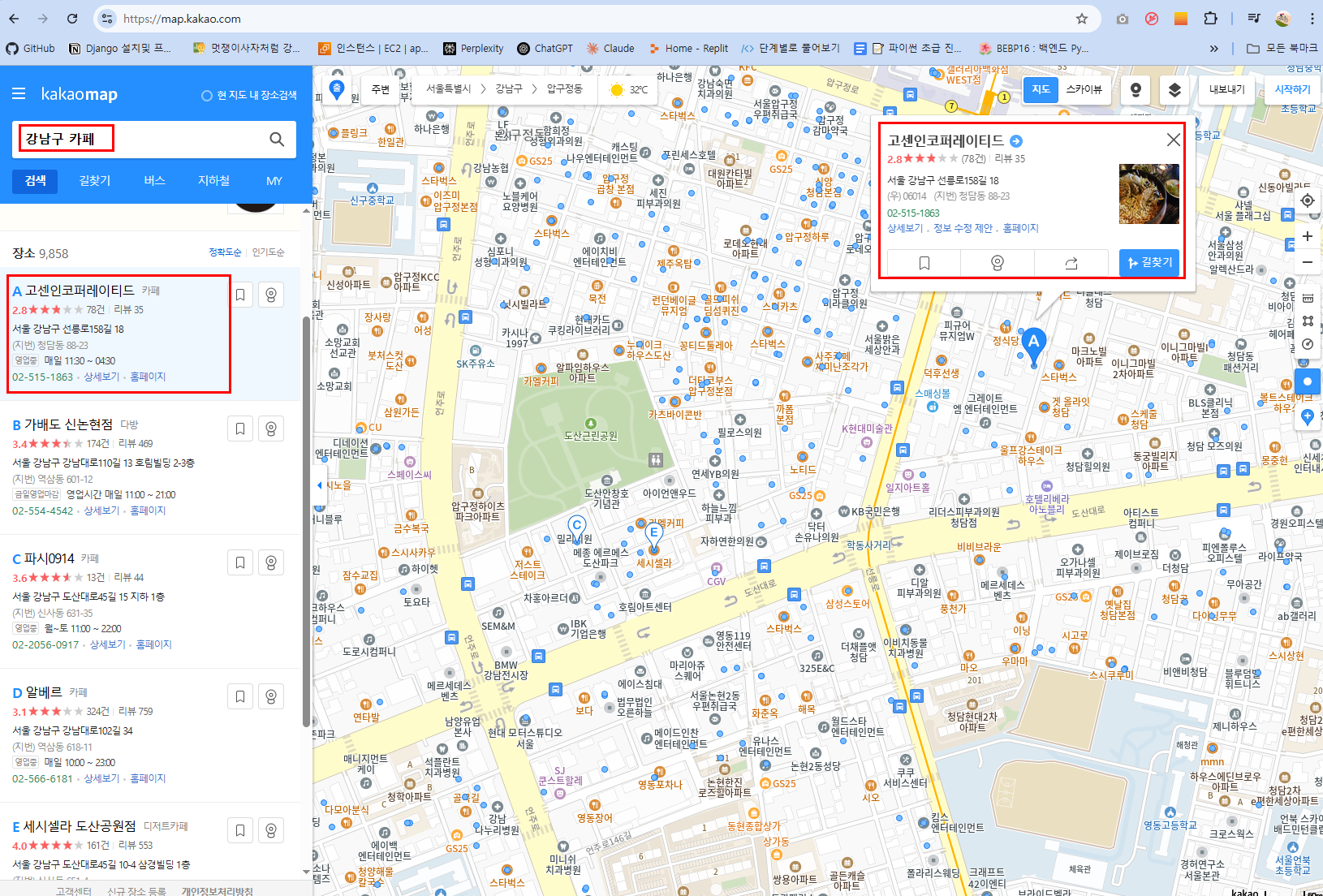The height and width of the screenshot is (896, 1323).
Task: Open the 주변 nearby button
Action: tap(381, 89)
